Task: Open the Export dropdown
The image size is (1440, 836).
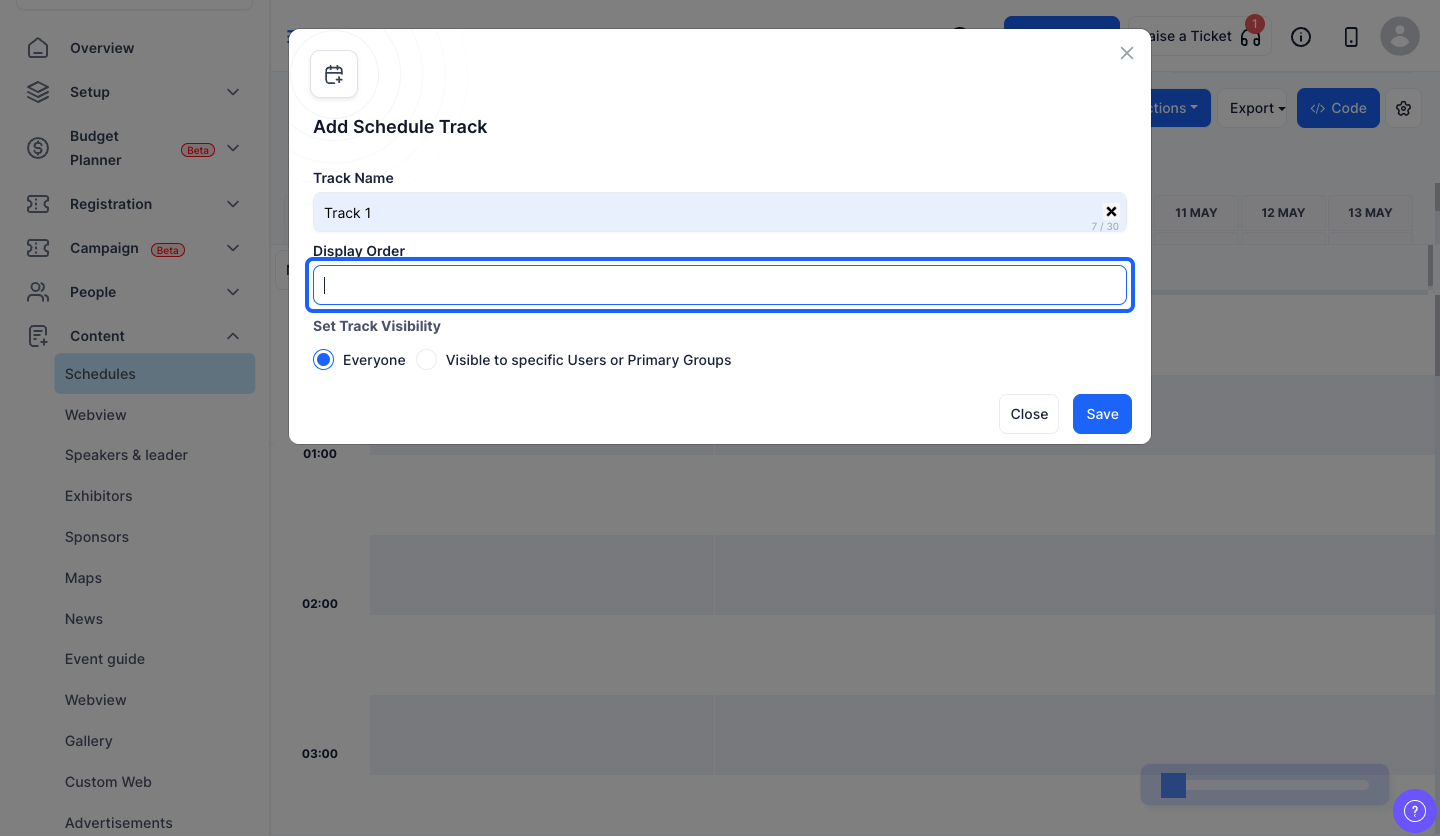Action: (1257, 108)
